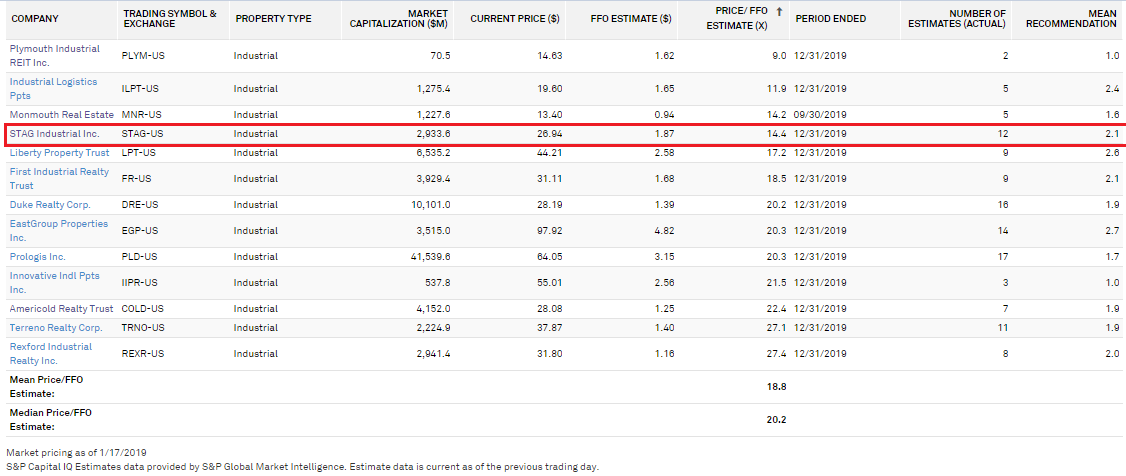
Task: Click the 2.7 mean recommendation for EastGroup
Action: 1112,230
